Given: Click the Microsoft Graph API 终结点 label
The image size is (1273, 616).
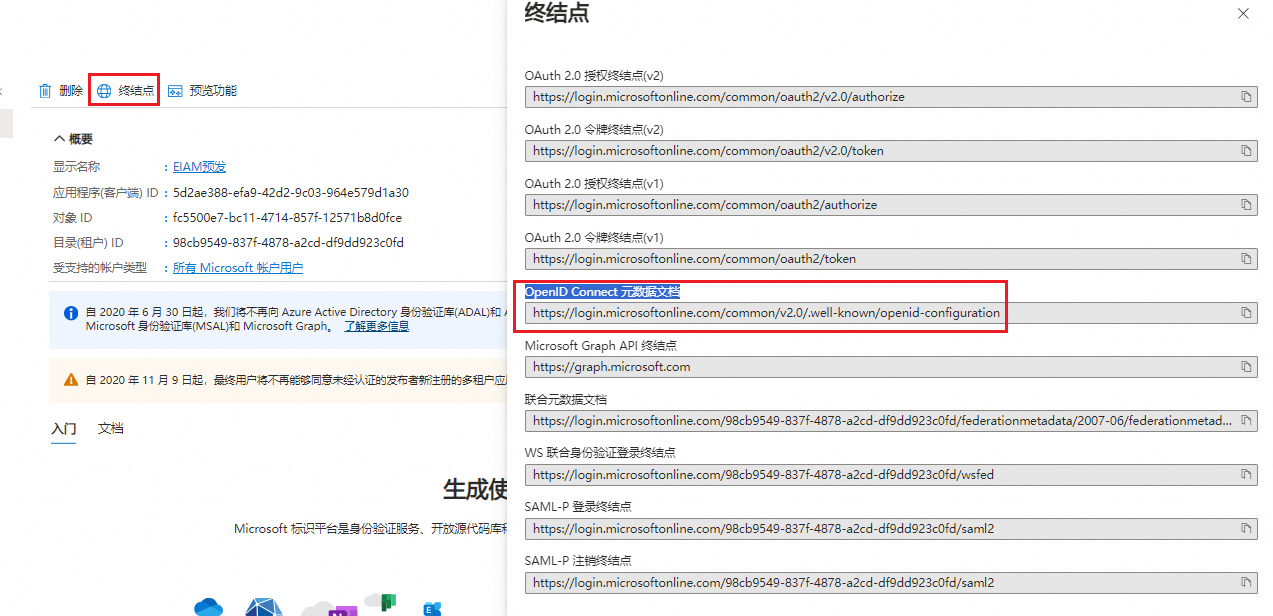Looking at the screenshot, I should 601,346.
